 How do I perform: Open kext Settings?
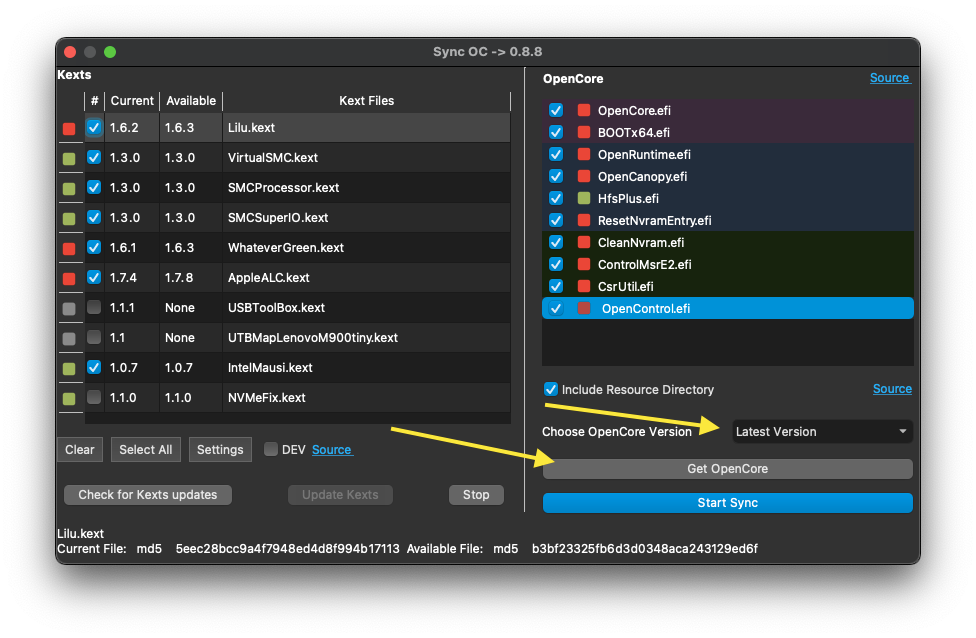coord(220,449)
